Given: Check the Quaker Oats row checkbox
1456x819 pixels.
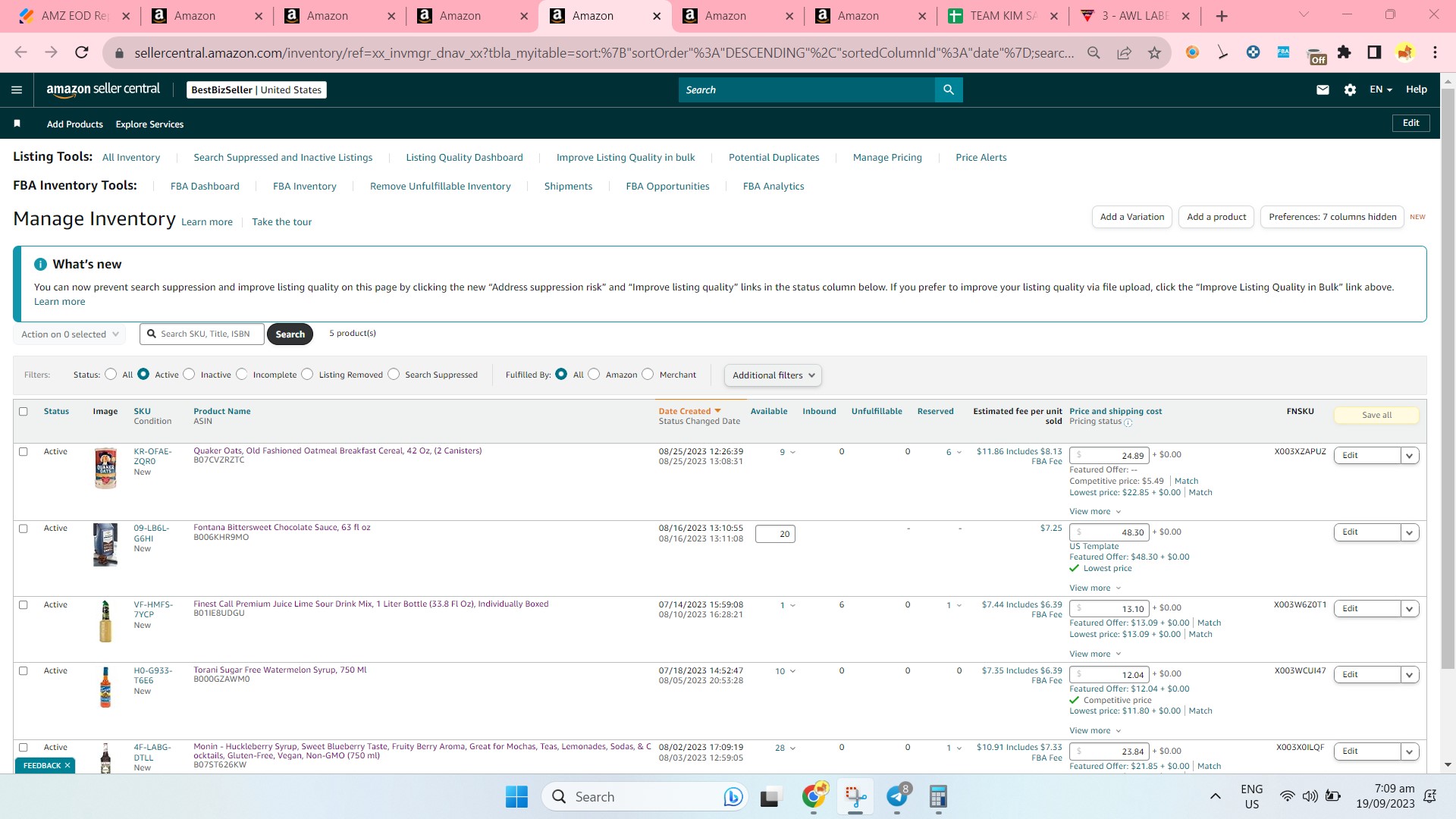Looking at the screenshot, I should 23,452.
